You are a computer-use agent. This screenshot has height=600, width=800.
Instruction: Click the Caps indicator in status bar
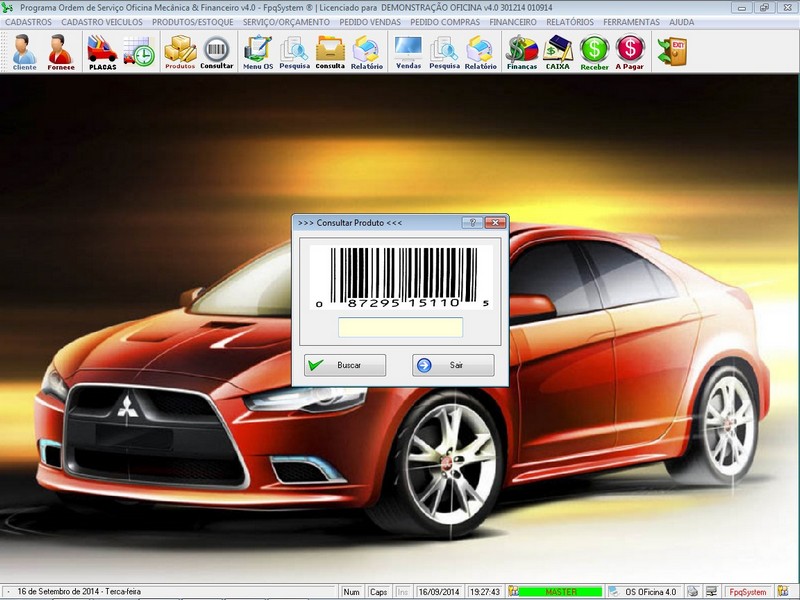(x=379, y=592)
